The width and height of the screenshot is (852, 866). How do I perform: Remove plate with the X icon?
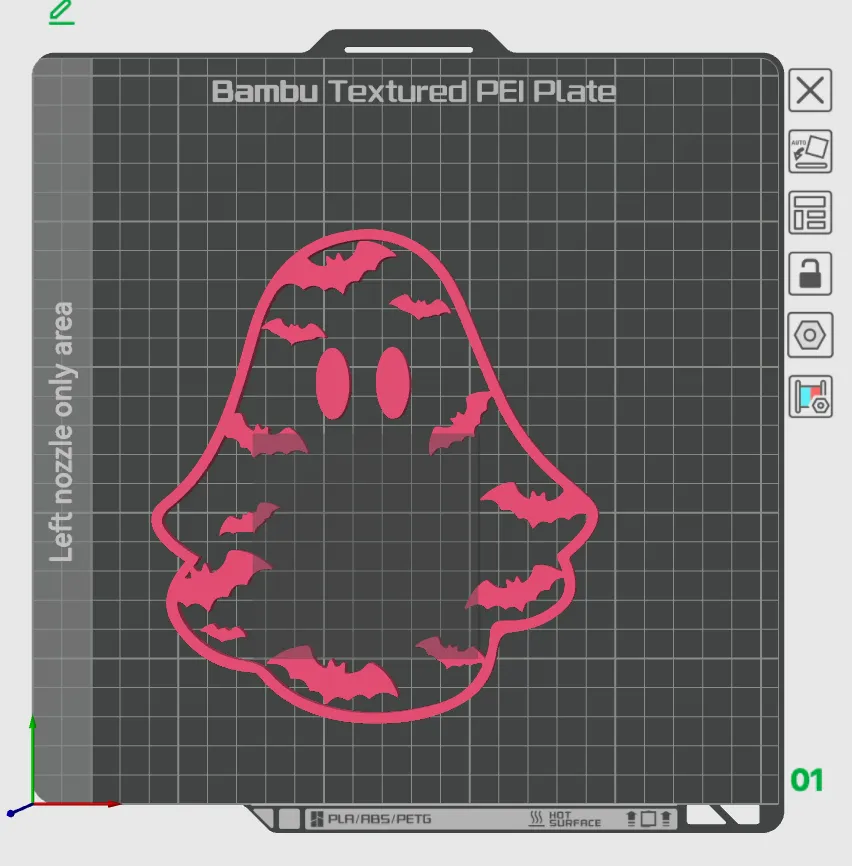coord(809,90)
